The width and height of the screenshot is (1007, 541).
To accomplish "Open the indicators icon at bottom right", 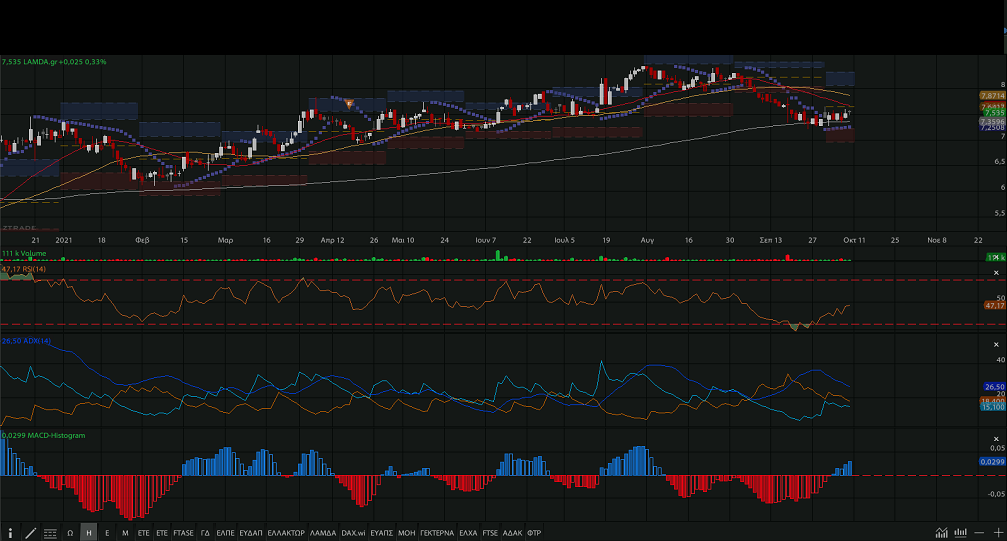I will tap(961, 533).
